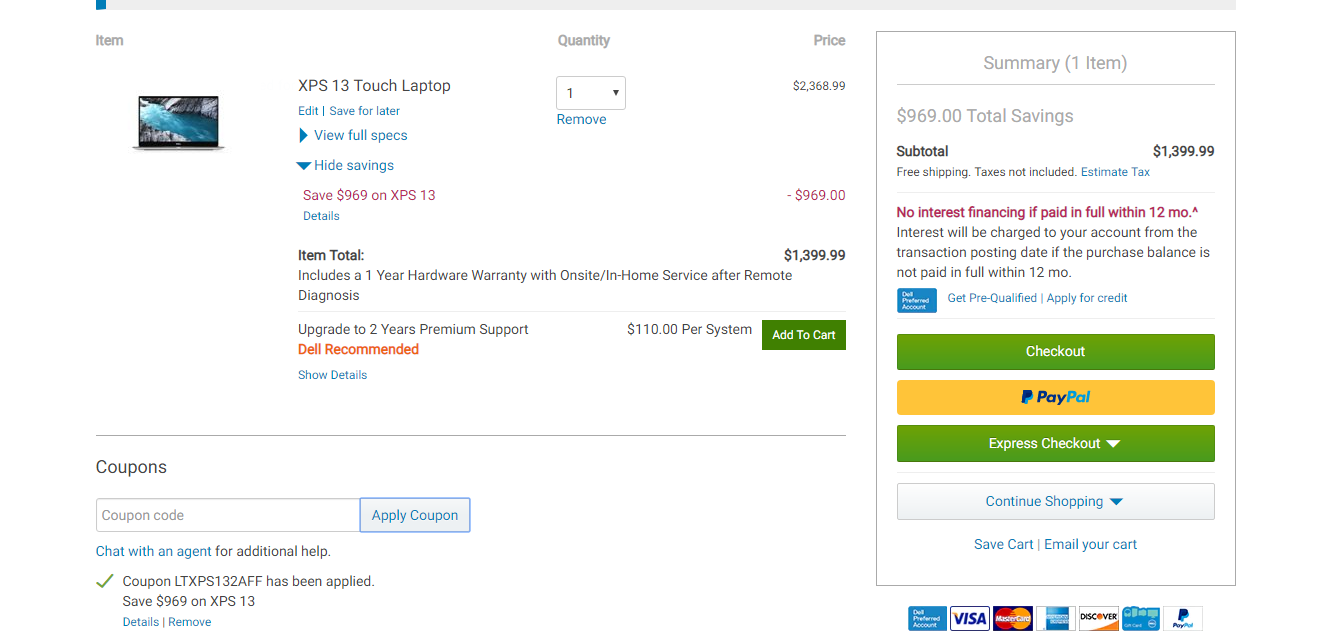
Task: Click Apply for credit link
Action: click(x=1087, y=298)
